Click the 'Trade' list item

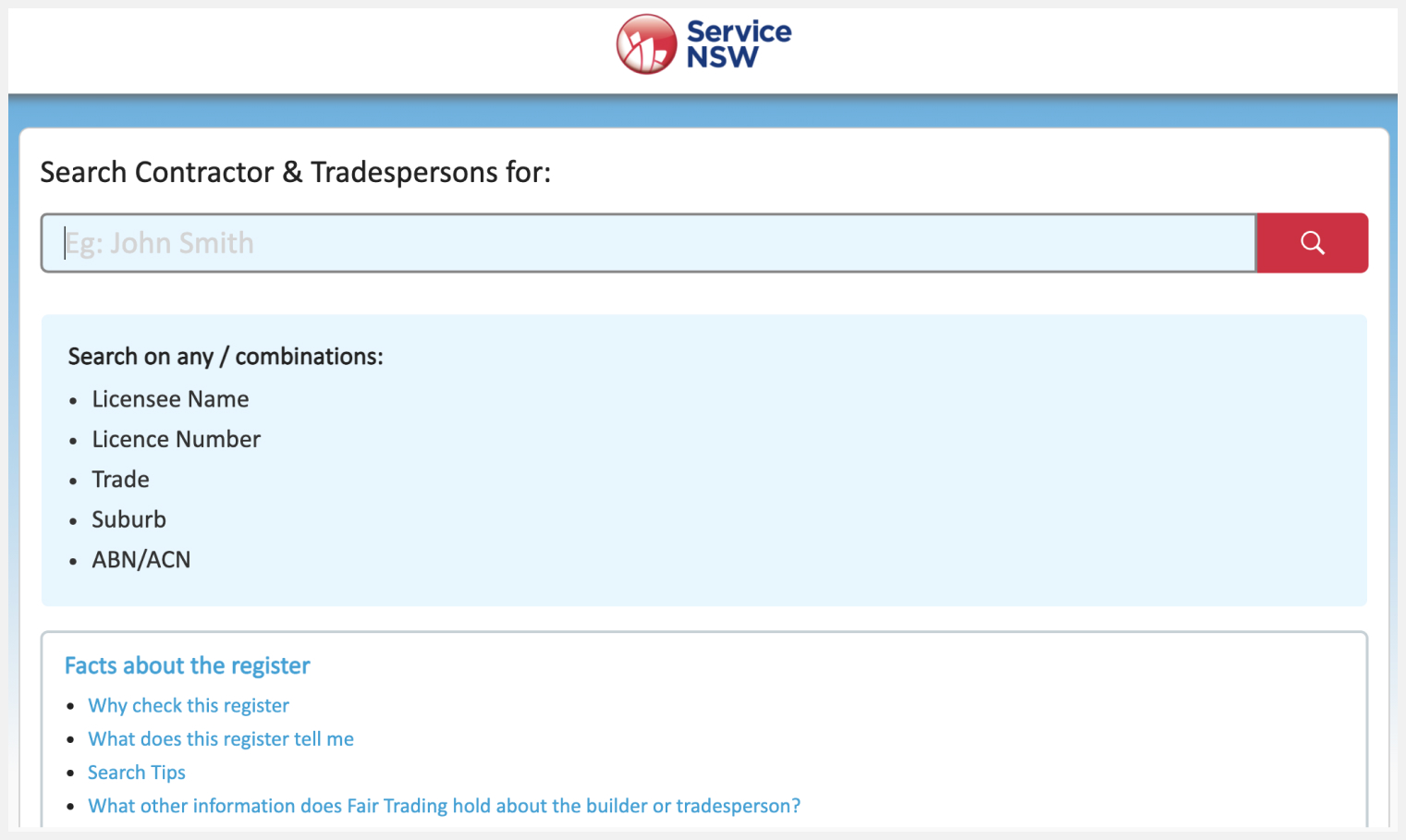point(120,480)
